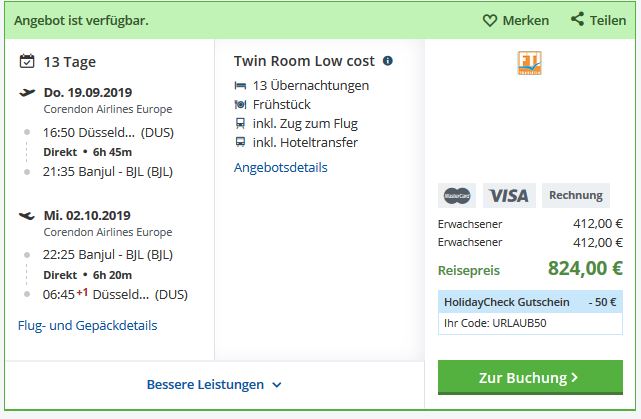Click the chevron next to Bessere Leistungen

coord(277,385)
